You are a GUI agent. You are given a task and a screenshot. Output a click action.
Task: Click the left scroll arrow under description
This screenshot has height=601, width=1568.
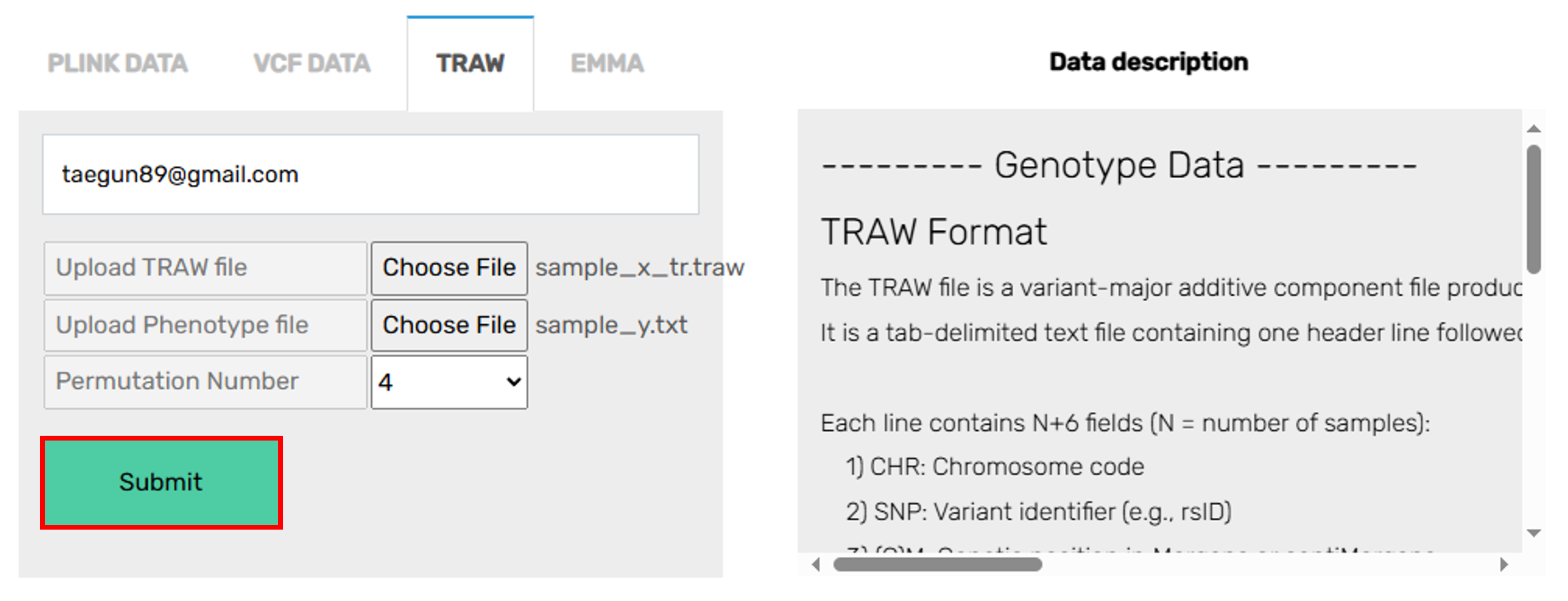click(x=816, y=564)
